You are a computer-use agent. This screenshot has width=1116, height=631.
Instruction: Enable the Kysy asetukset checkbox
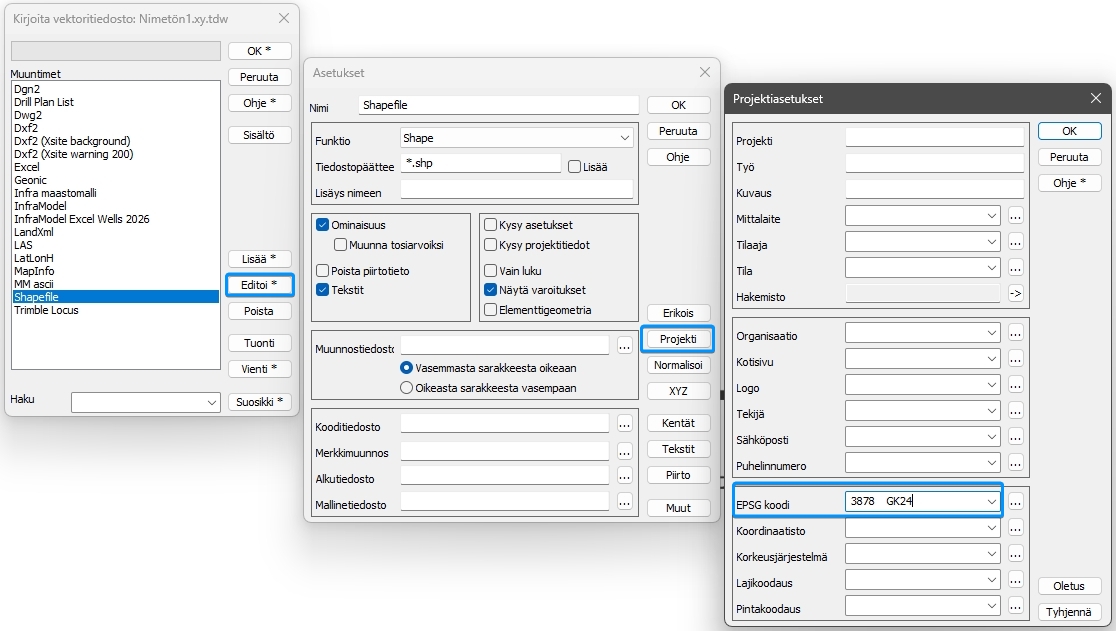point(490,225)
